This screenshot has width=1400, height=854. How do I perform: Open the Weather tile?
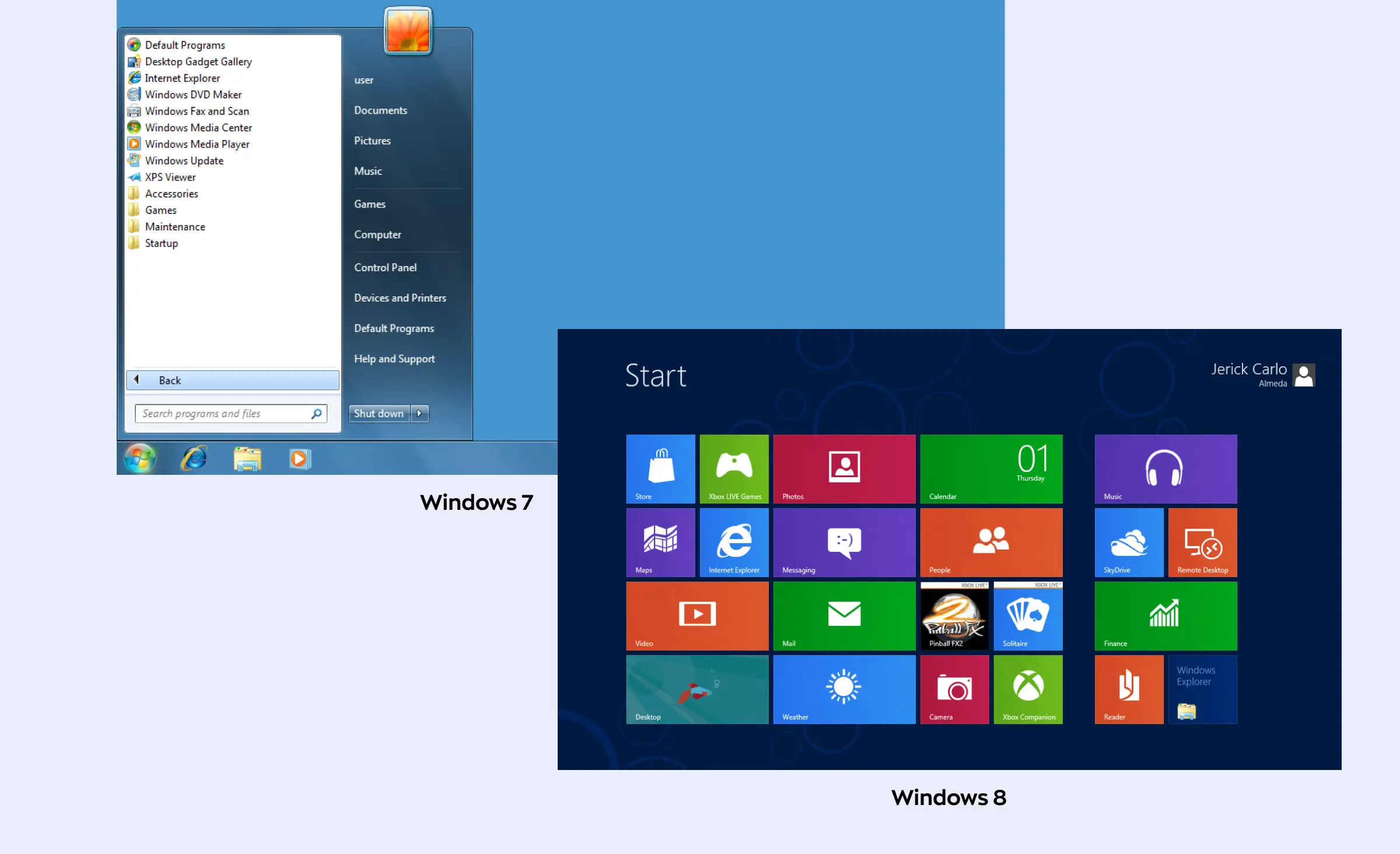844,689
